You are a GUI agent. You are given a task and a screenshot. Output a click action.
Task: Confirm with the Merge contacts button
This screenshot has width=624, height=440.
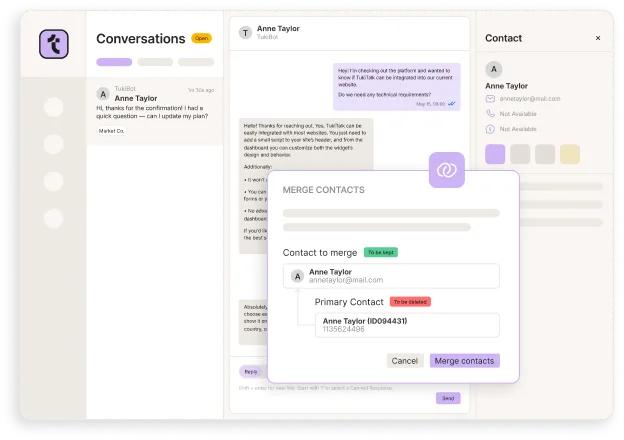click(x=464, y=360)
